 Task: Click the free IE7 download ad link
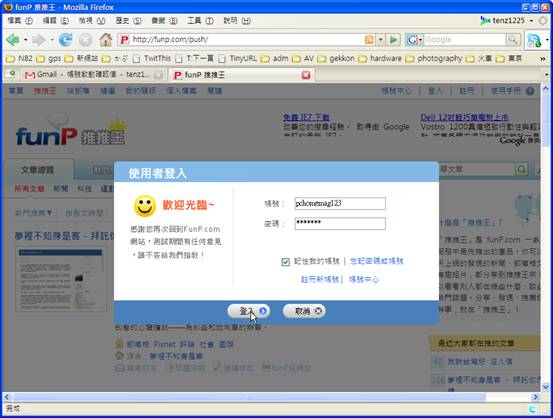coord(306,117)
